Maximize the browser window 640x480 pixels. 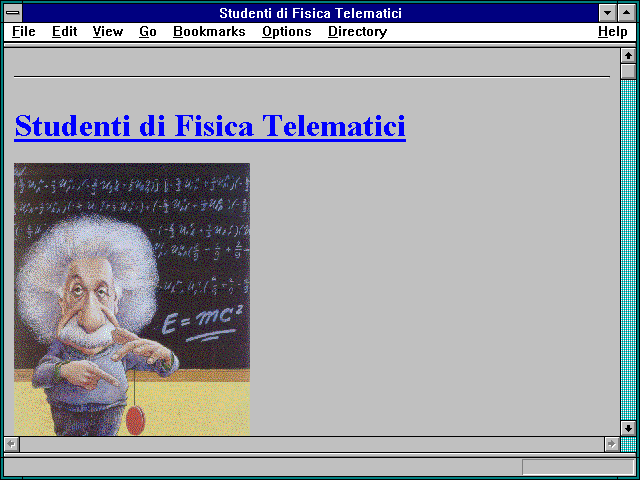click(x=627, y=13)
